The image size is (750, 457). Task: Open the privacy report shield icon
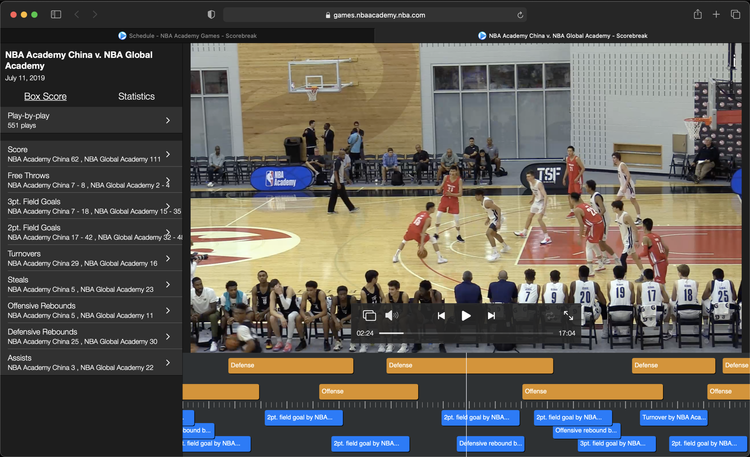tap(211, 15)
